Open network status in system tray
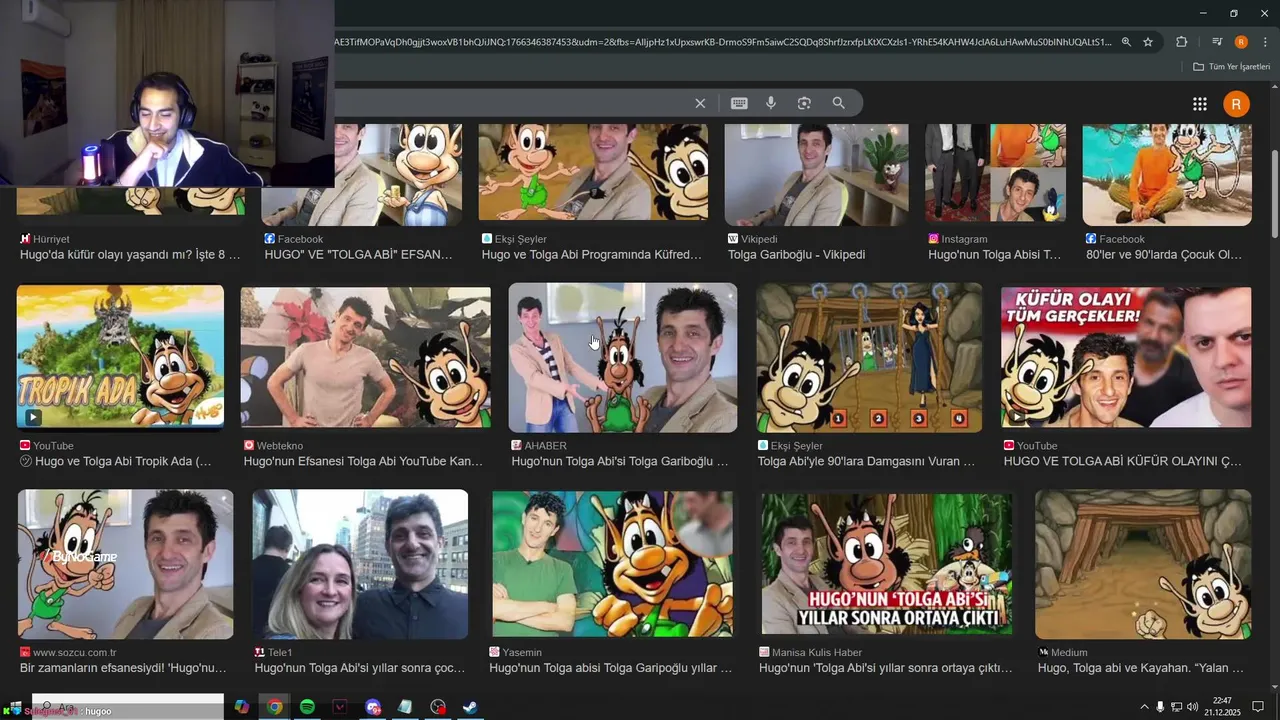Screen dimensions: 1280x720 [x=1176, y=707]
